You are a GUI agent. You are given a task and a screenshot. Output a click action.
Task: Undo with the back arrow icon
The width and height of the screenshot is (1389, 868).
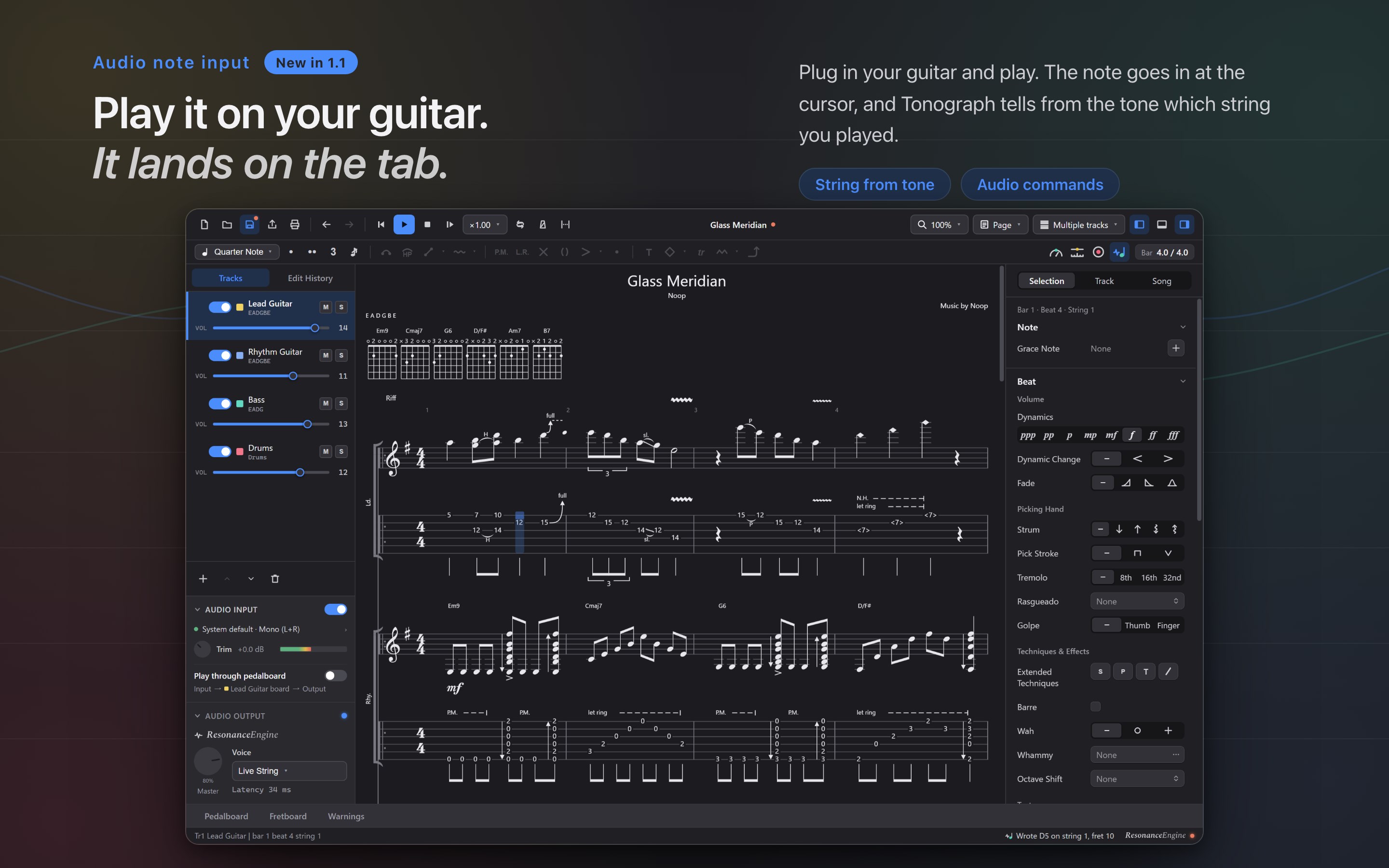coord(326,224)
